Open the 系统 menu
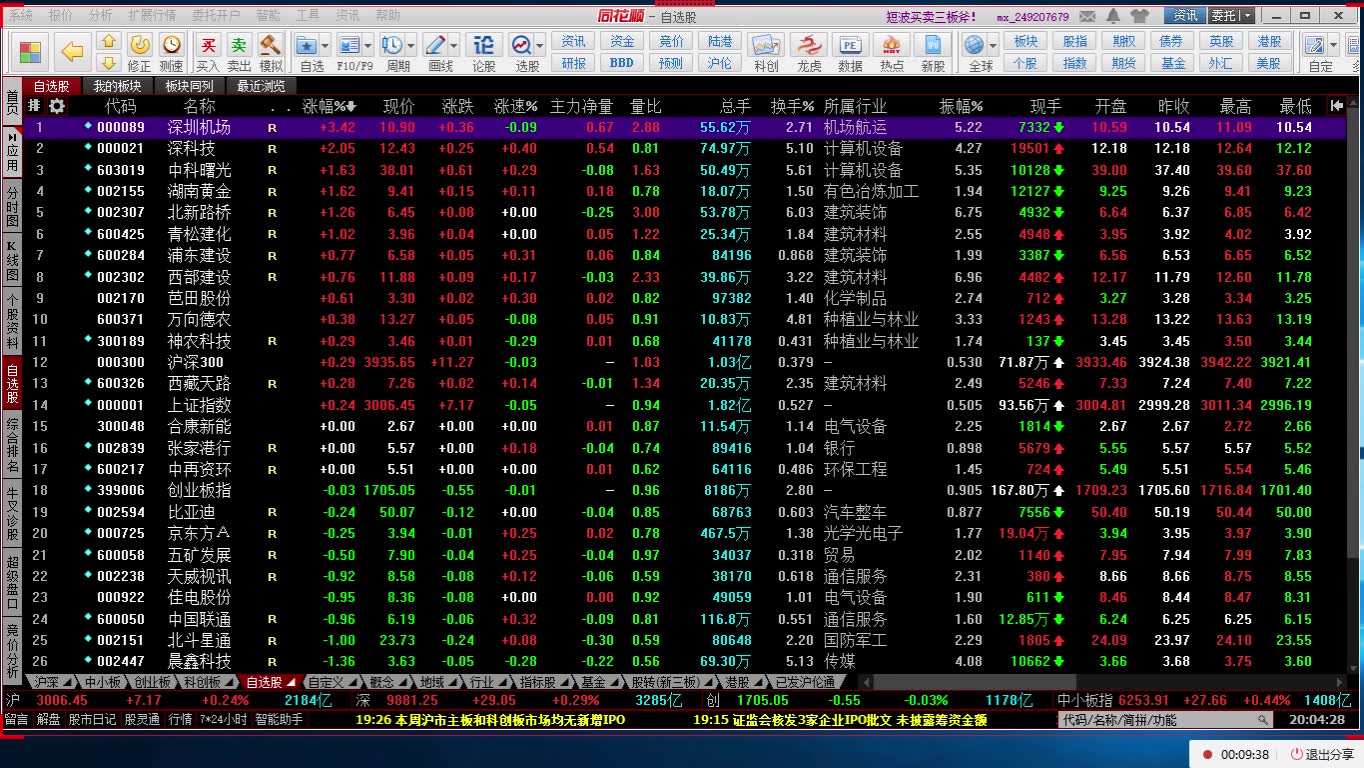 pyautogui.click(x=21, y=16)
